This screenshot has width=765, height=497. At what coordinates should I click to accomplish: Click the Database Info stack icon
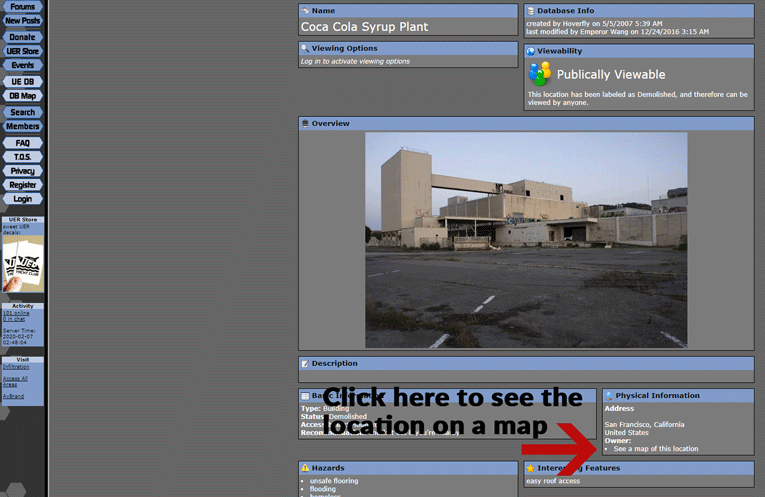point(530,11)
